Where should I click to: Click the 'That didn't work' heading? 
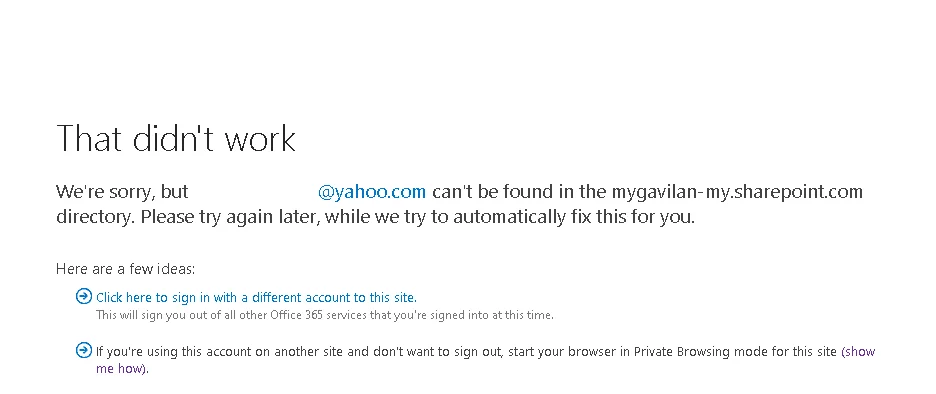point(176,138)
